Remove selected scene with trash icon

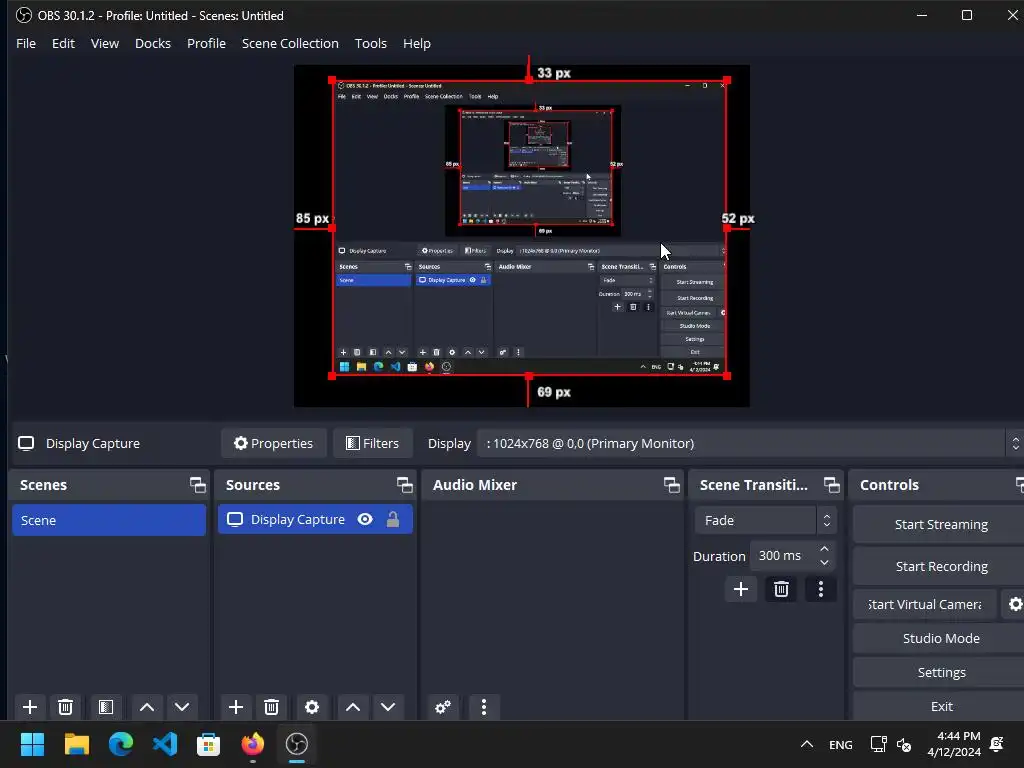[65, 707]
